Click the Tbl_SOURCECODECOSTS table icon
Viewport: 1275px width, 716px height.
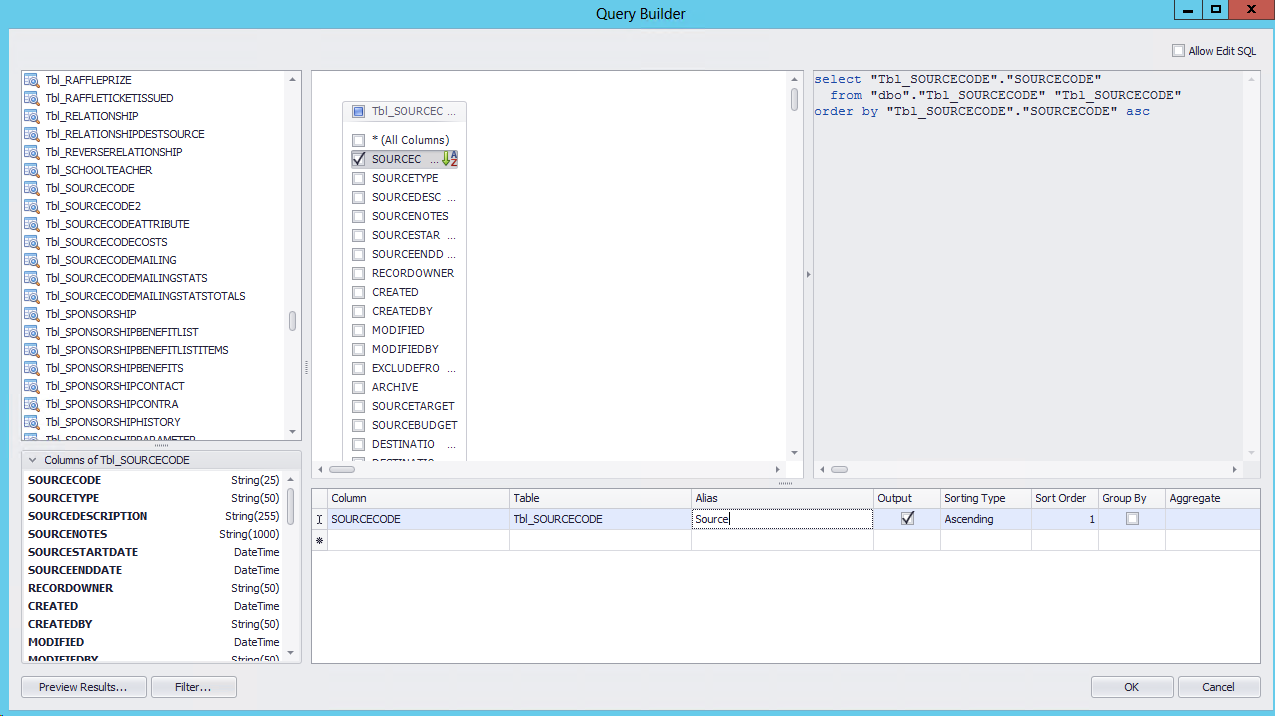click(x=31, y=242)
